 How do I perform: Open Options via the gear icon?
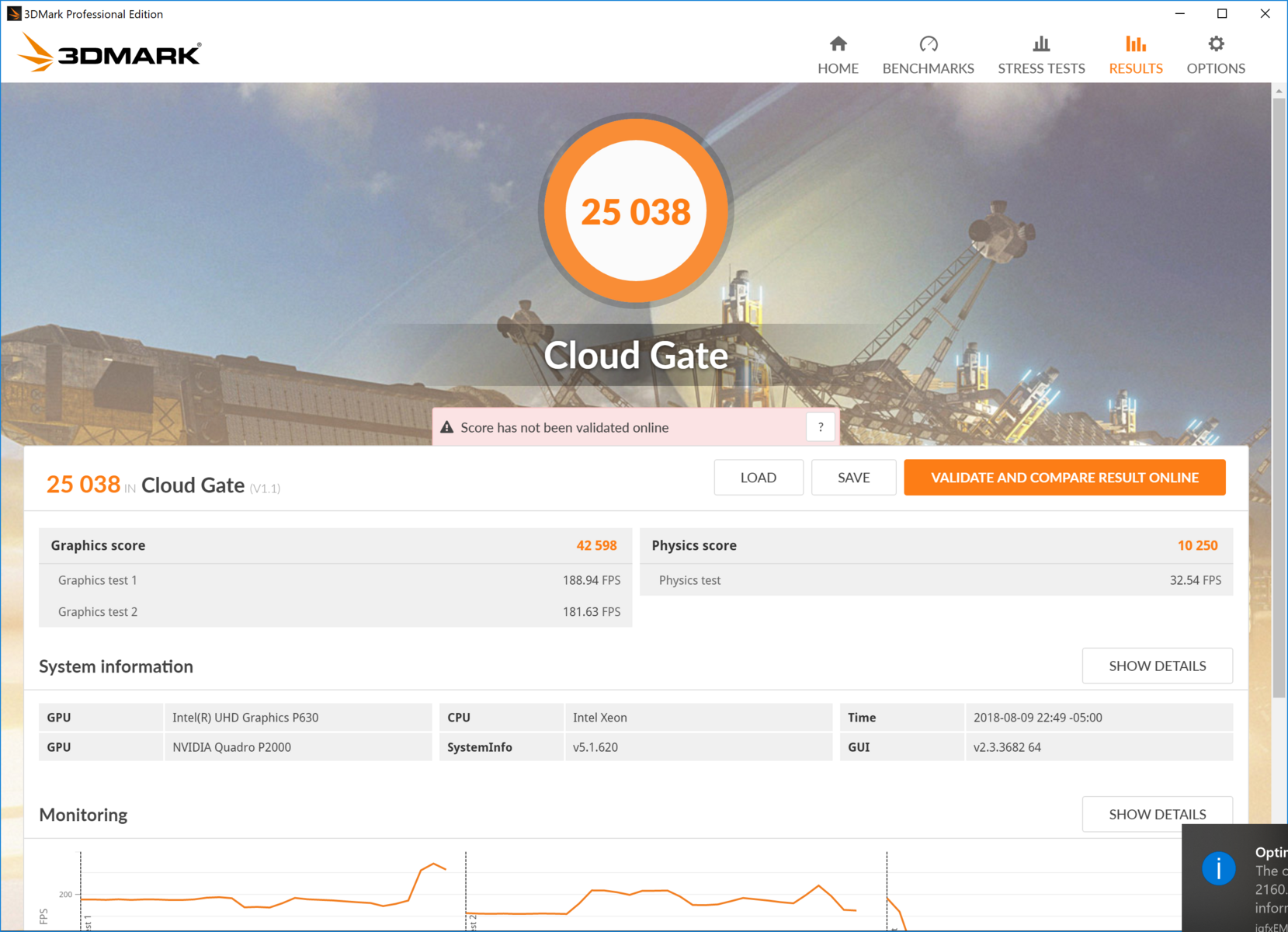pos(1215,44)
